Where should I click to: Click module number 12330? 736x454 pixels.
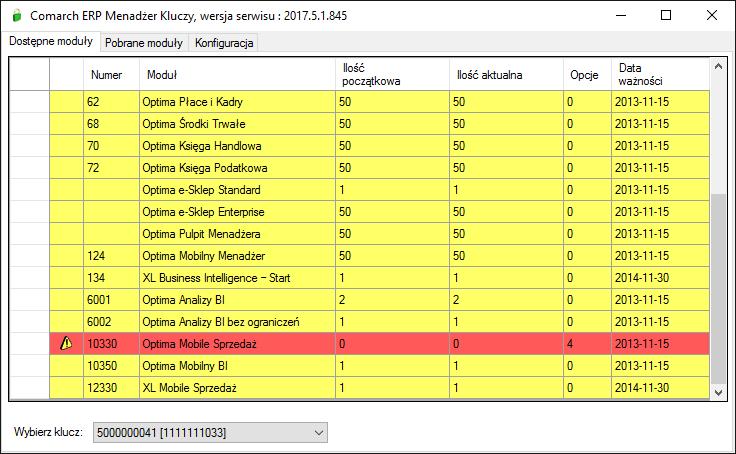pos(111,388)
